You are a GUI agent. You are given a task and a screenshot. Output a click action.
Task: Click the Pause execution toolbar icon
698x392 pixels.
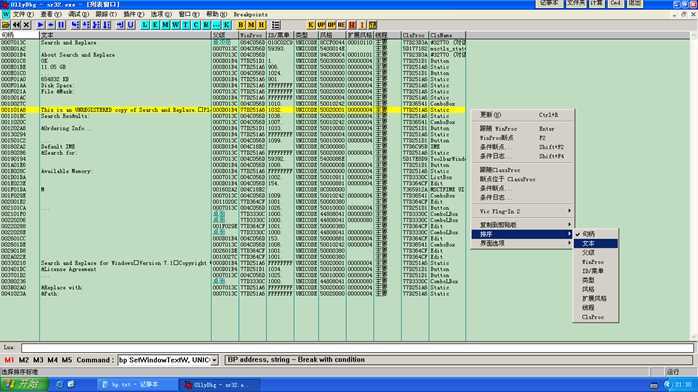(x=61, y=25)
